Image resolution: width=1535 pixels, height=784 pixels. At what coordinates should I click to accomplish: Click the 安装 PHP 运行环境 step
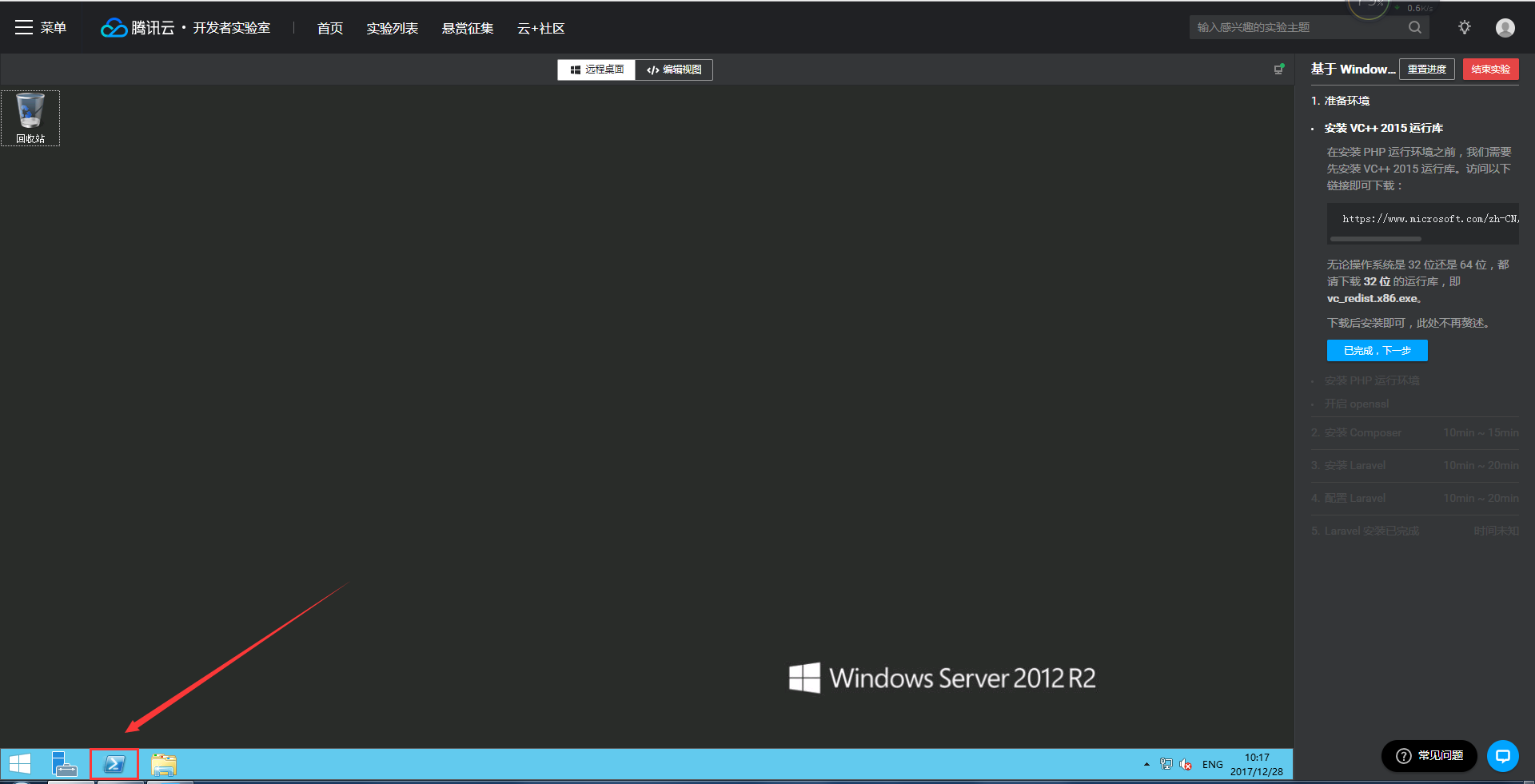point(1372,380)
